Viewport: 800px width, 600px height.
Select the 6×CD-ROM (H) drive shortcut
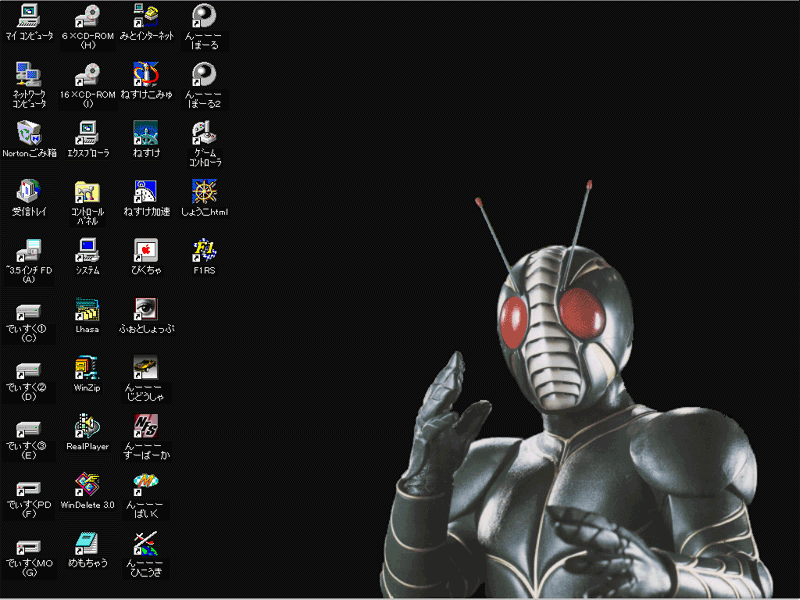click(x=88, y=16)
